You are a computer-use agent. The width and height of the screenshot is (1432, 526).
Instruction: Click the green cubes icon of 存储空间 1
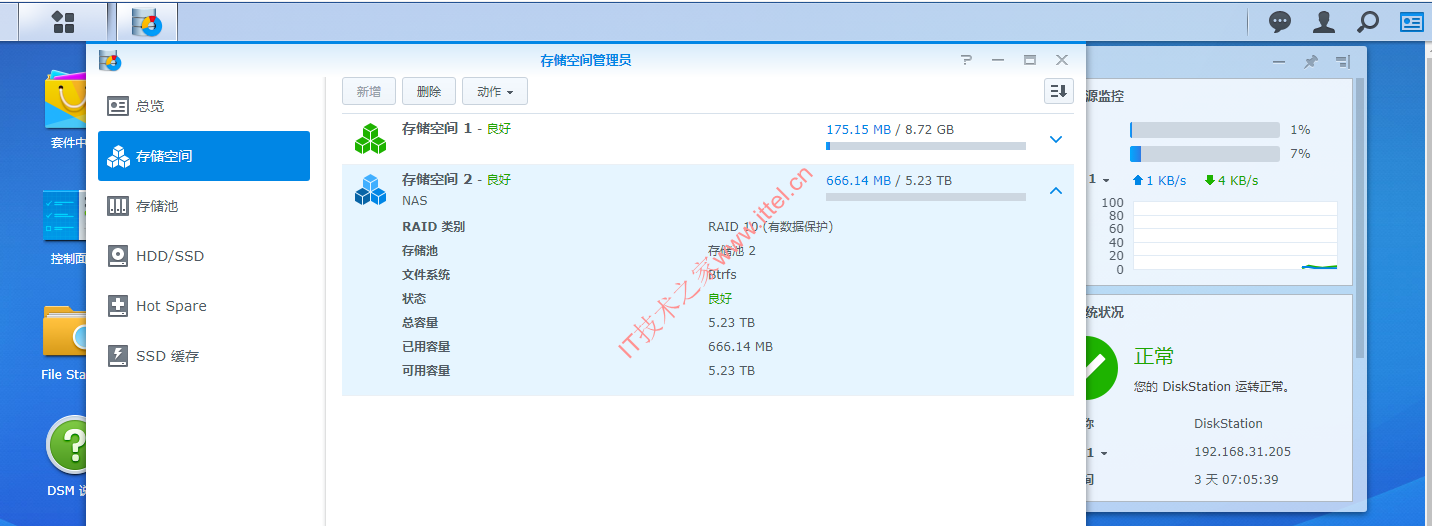click(x=370, y=138)
